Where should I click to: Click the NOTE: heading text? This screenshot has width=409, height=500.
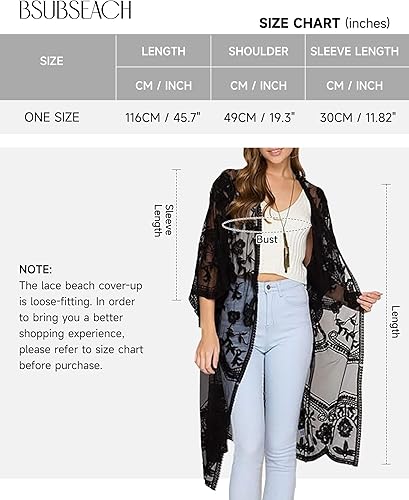(x=36, y=269)
